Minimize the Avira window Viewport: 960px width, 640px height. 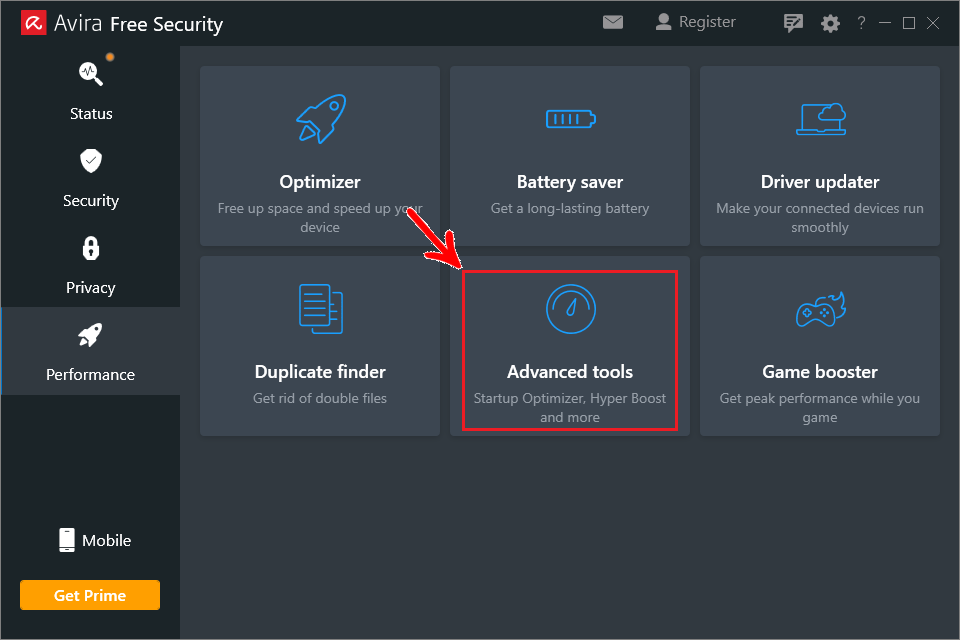click(885, 23)
